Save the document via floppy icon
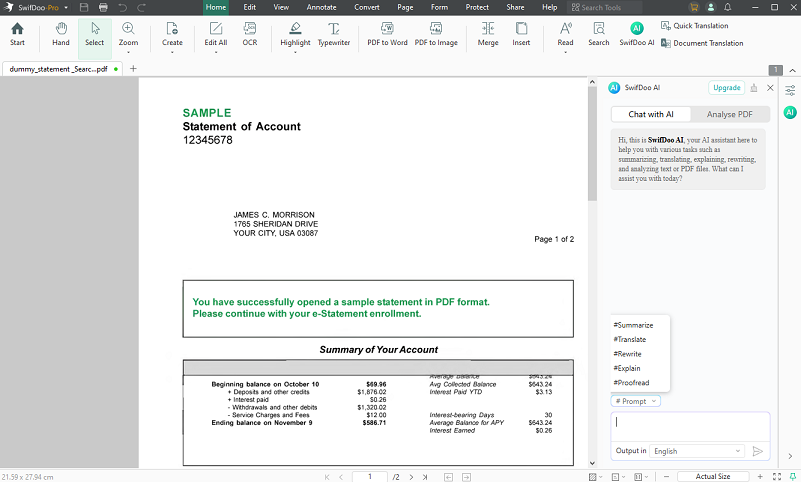801x482 pixels. pos(84,7)
